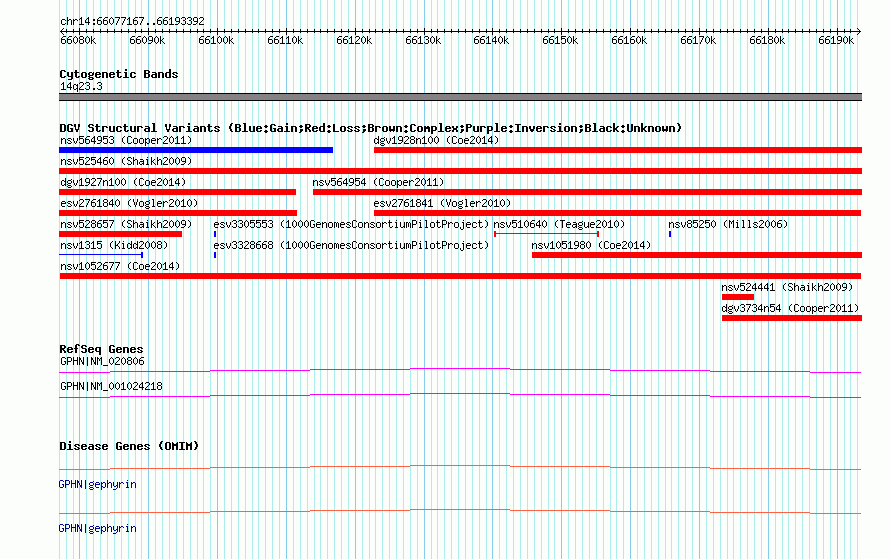Click the orange line above first GPHN|gephyrin
Viewport: 890px width, 559px height.
(x=460, y=468)
